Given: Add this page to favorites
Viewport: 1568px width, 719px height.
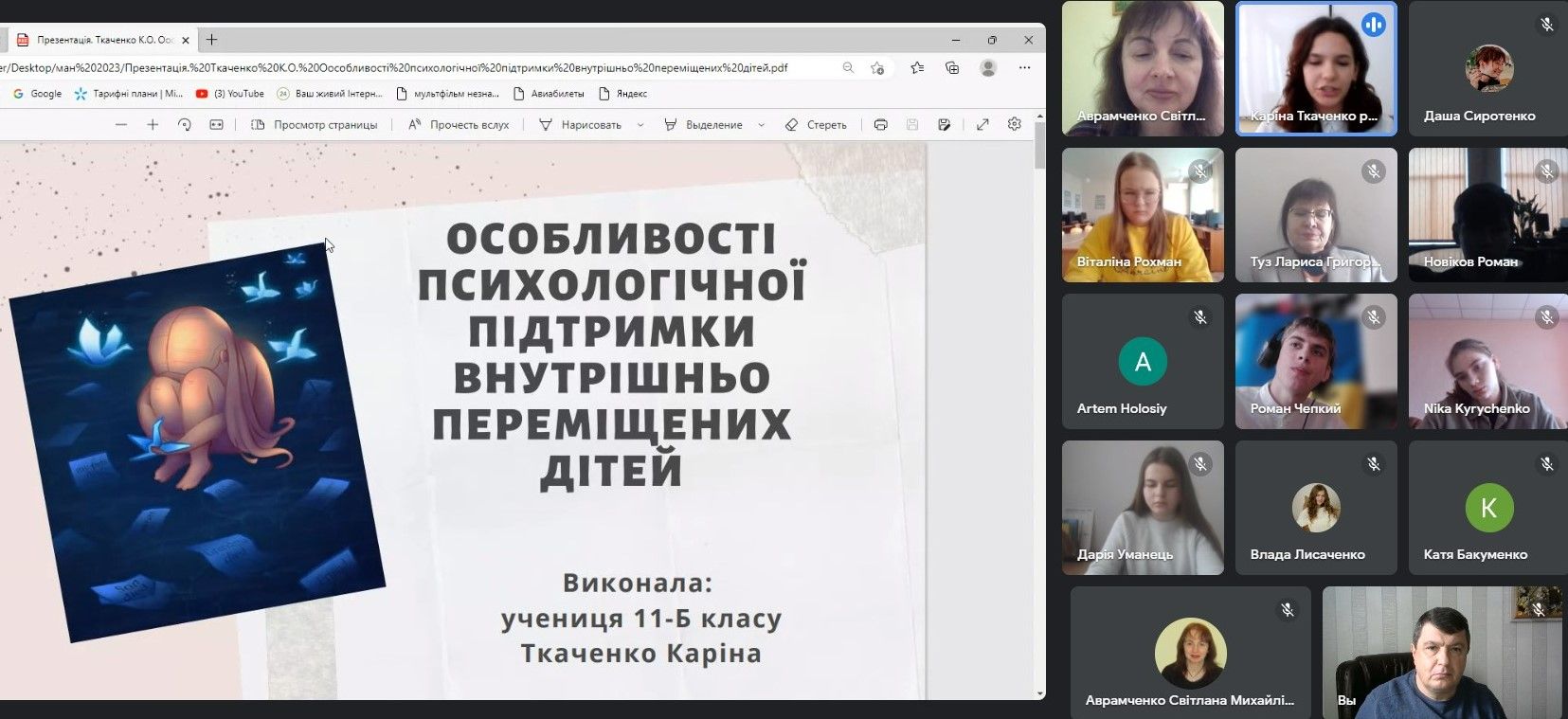Looking at the screenshot, I should pos(877,67).
